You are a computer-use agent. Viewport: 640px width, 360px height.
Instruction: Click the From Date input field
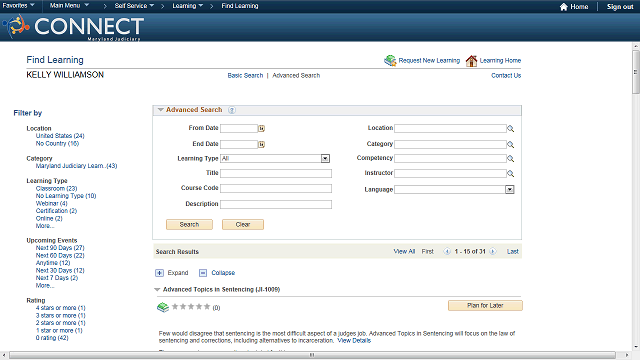click(239, 128)
